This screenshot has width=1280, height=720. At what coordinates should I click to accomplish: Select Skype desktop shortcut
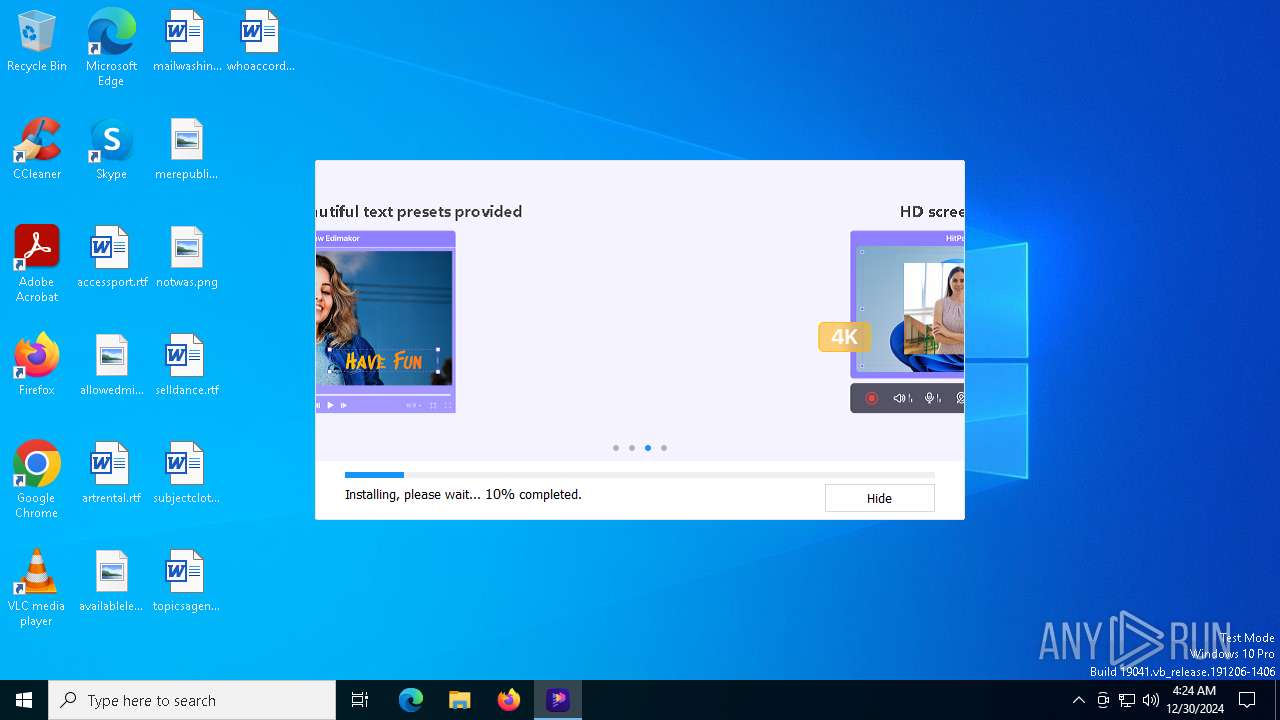tap(111, 149)
